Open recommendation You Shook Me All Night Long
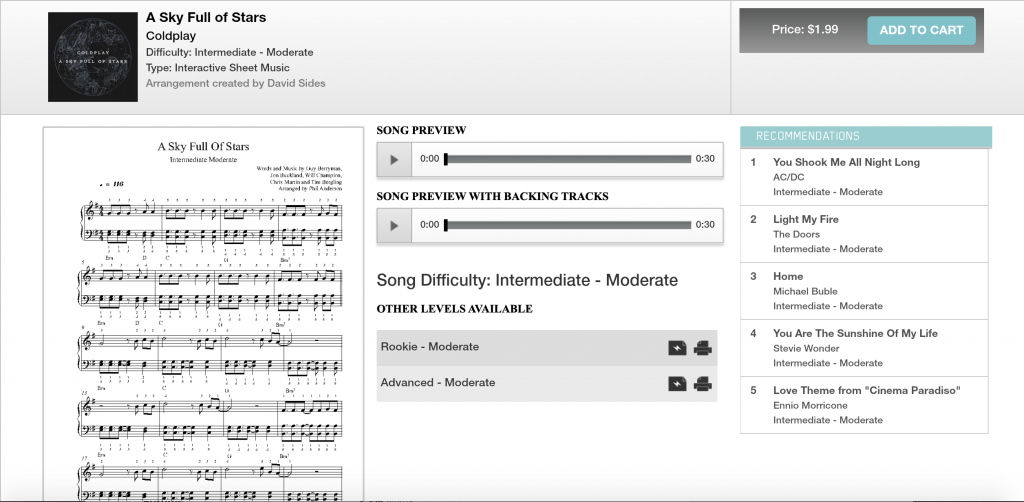This screenshot has width=1024, height=502. pos(846,162)
